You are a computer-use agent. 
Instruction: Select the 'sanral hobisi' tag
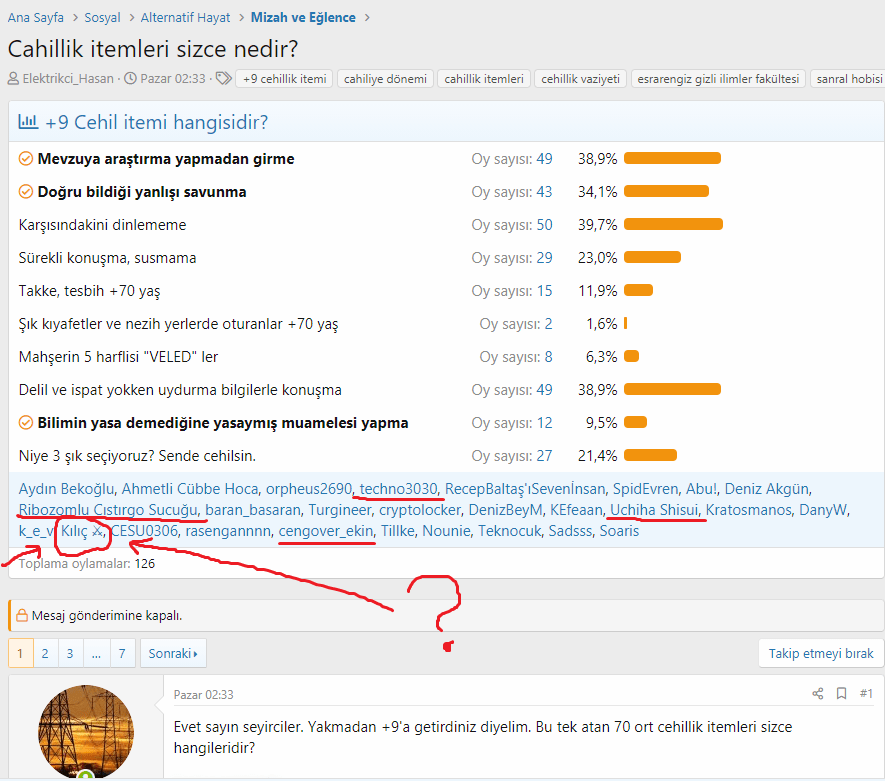(849, 78)
